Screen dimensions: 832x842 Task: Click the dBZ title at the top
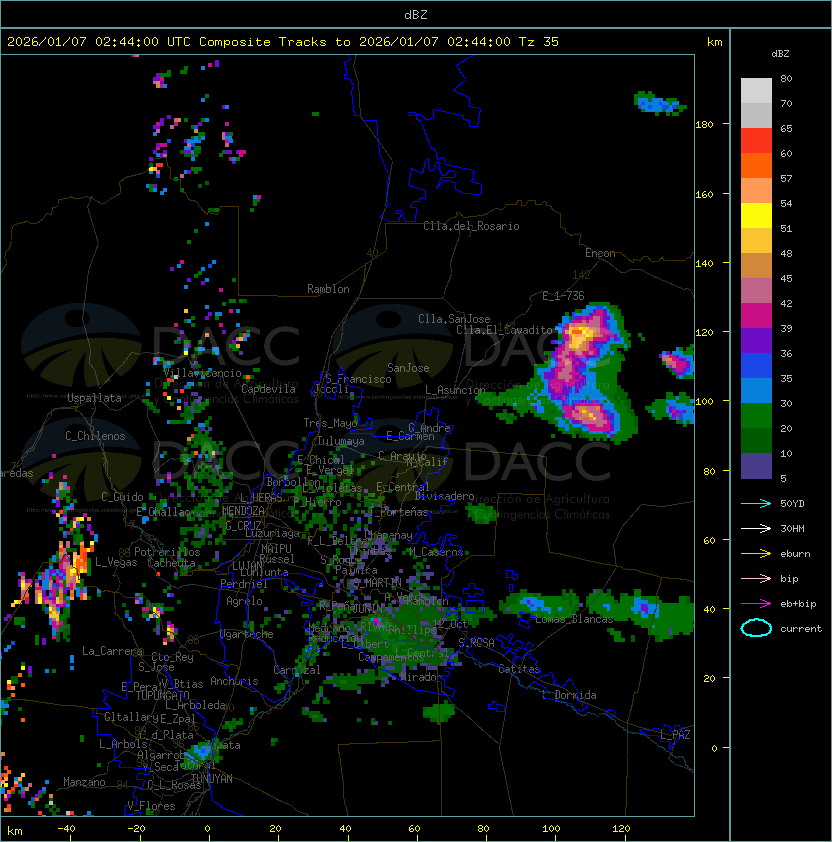click(416, 14)
